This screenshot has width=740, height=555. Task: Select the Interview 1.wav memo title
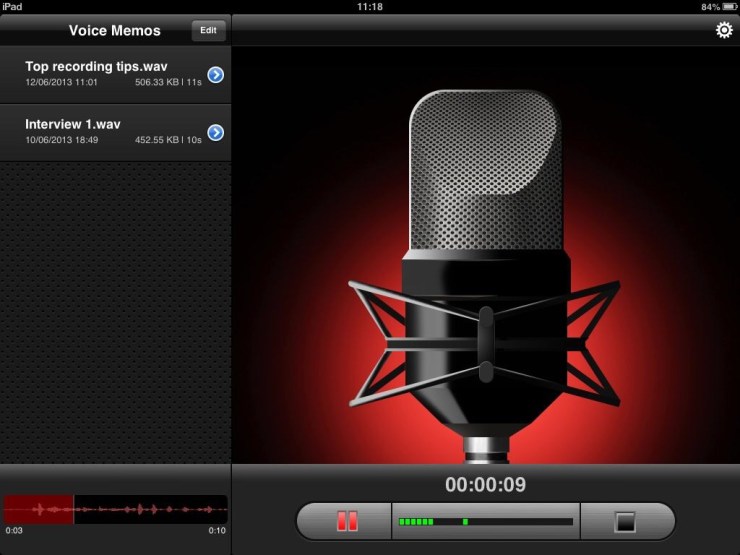pyautogui.click(x=73, y=124)
